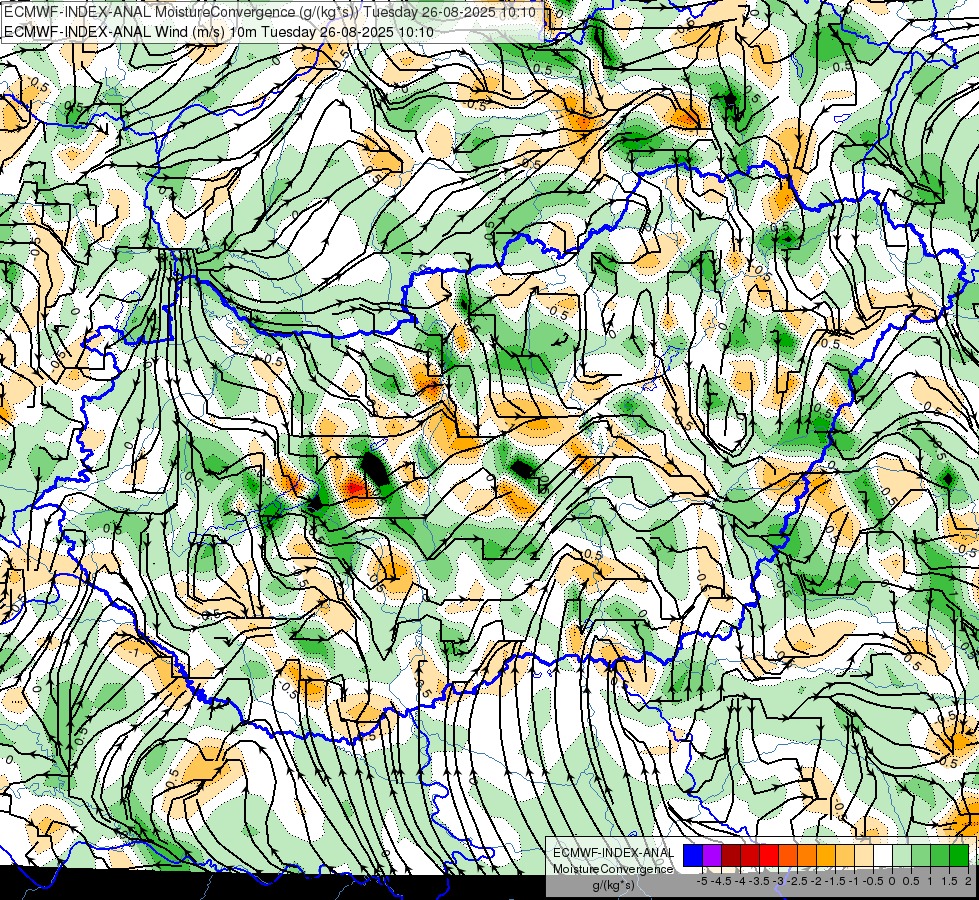The height and width of the screenshot is (900, 979).
Task: Click the legend scale value 2
Action: (x=968, y=881)
